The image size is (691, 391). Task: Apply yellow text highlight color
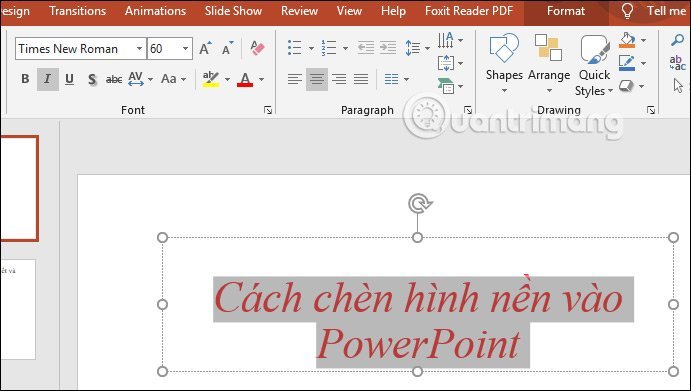click(x=211, y=79)
